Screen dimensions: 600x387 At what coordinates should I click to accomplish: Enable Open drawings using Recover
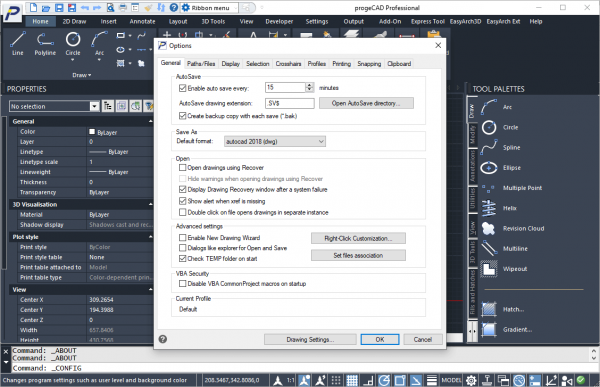[x=183, y=168]
